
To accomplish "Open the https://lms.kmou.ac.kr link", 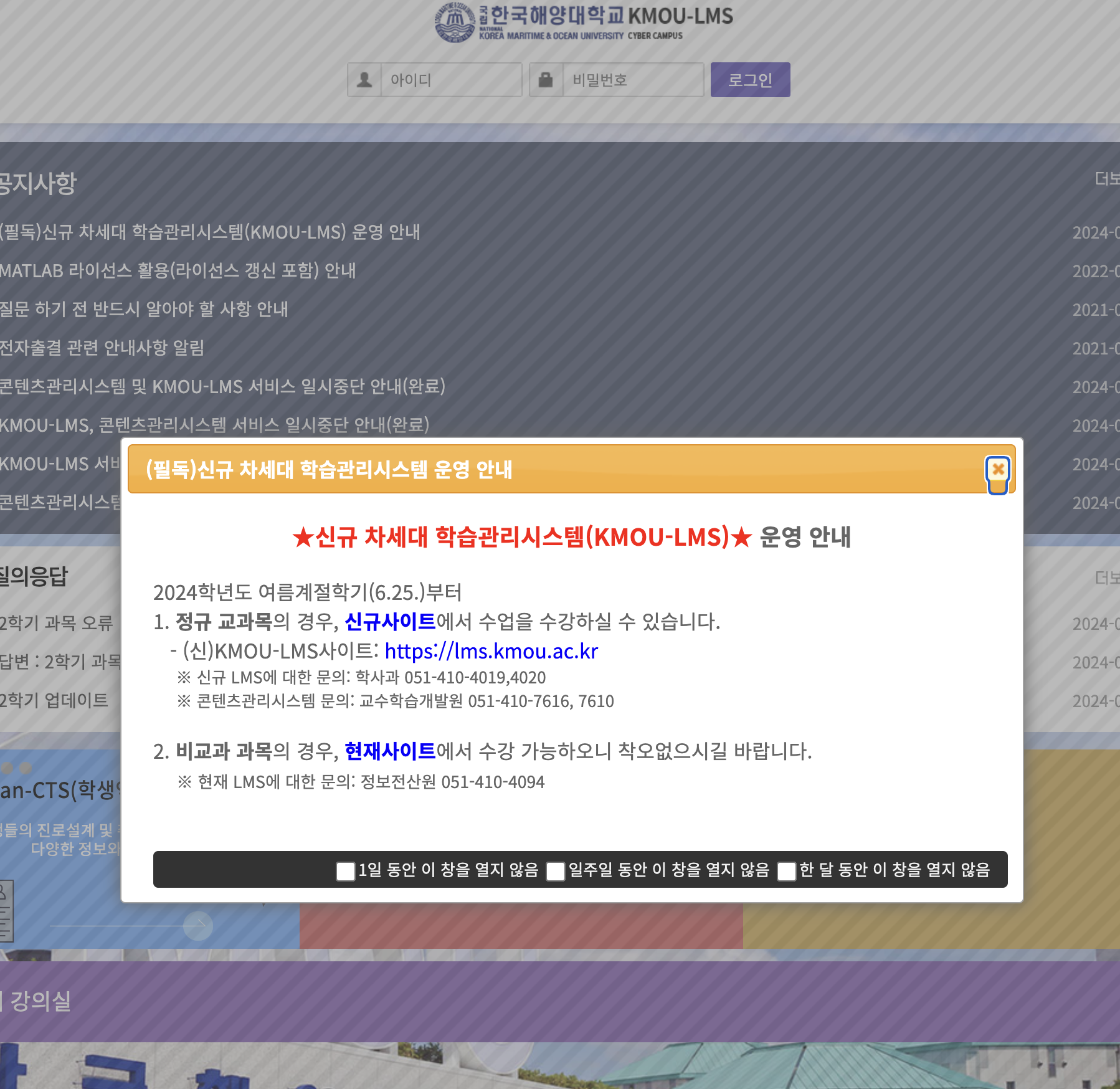I will (x=491, y=651).
